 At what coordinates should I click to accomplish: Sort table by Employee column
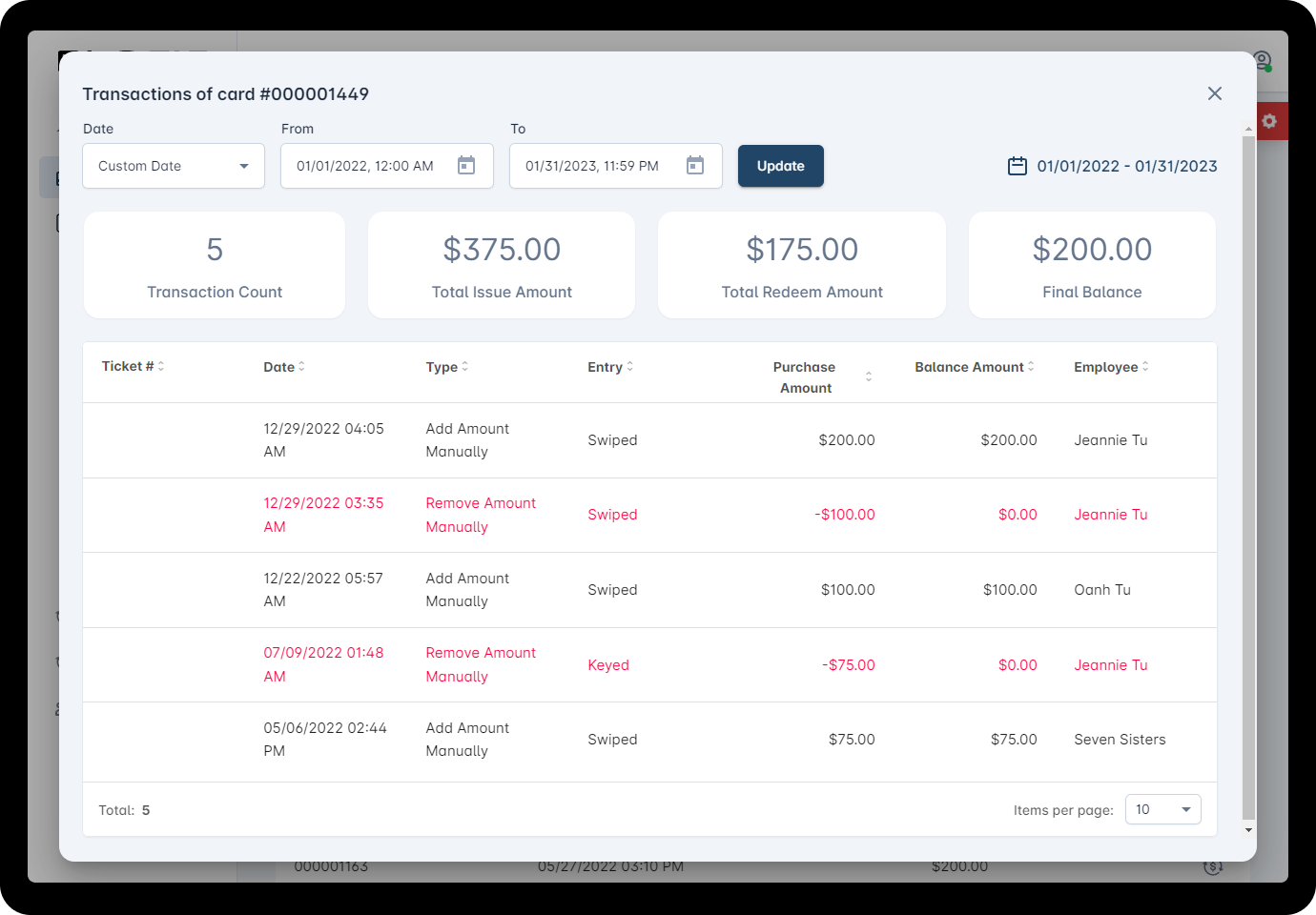1111,367
